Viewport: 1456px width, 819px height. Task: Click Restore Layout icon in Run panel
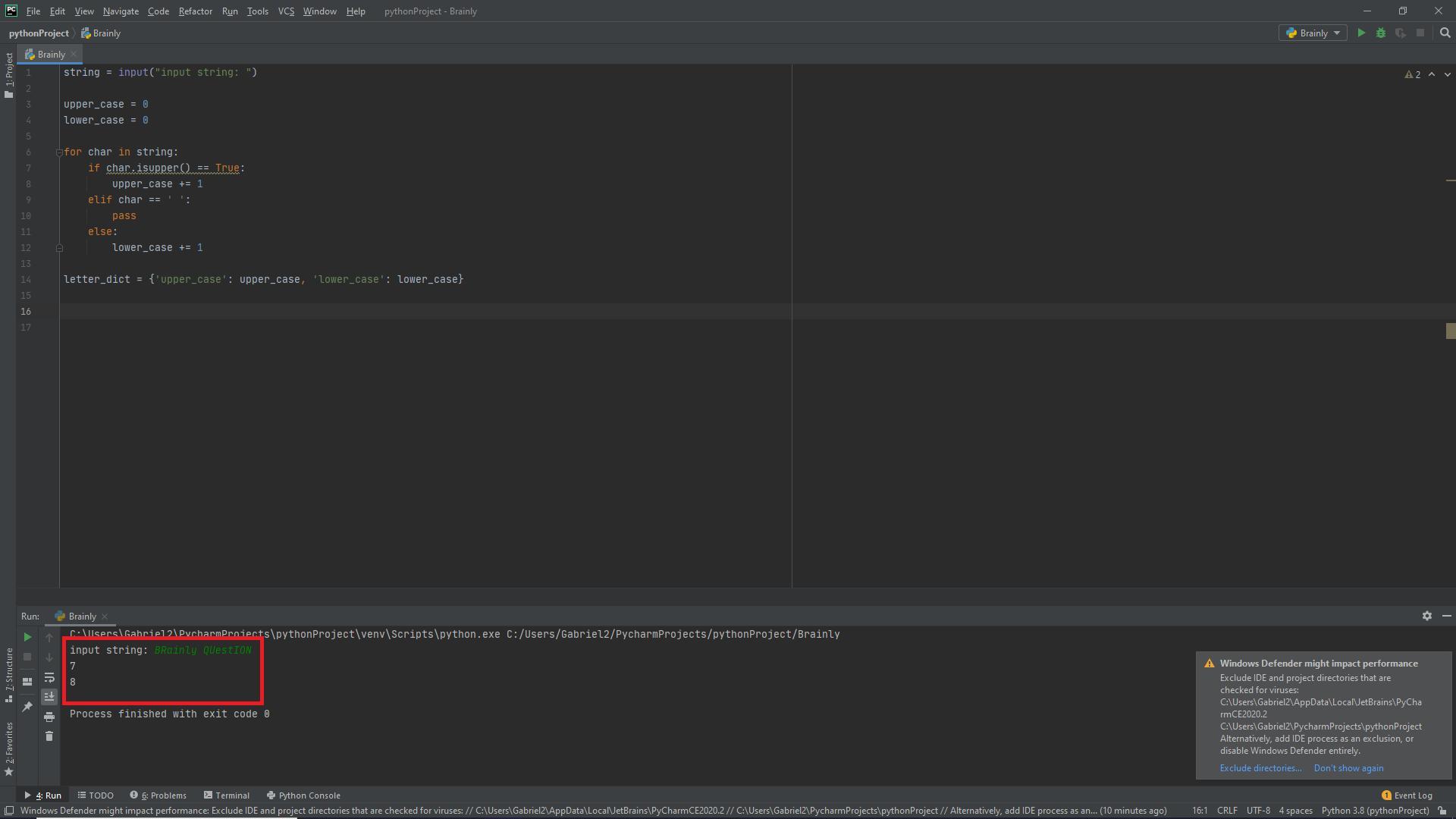tap(27, 681)
